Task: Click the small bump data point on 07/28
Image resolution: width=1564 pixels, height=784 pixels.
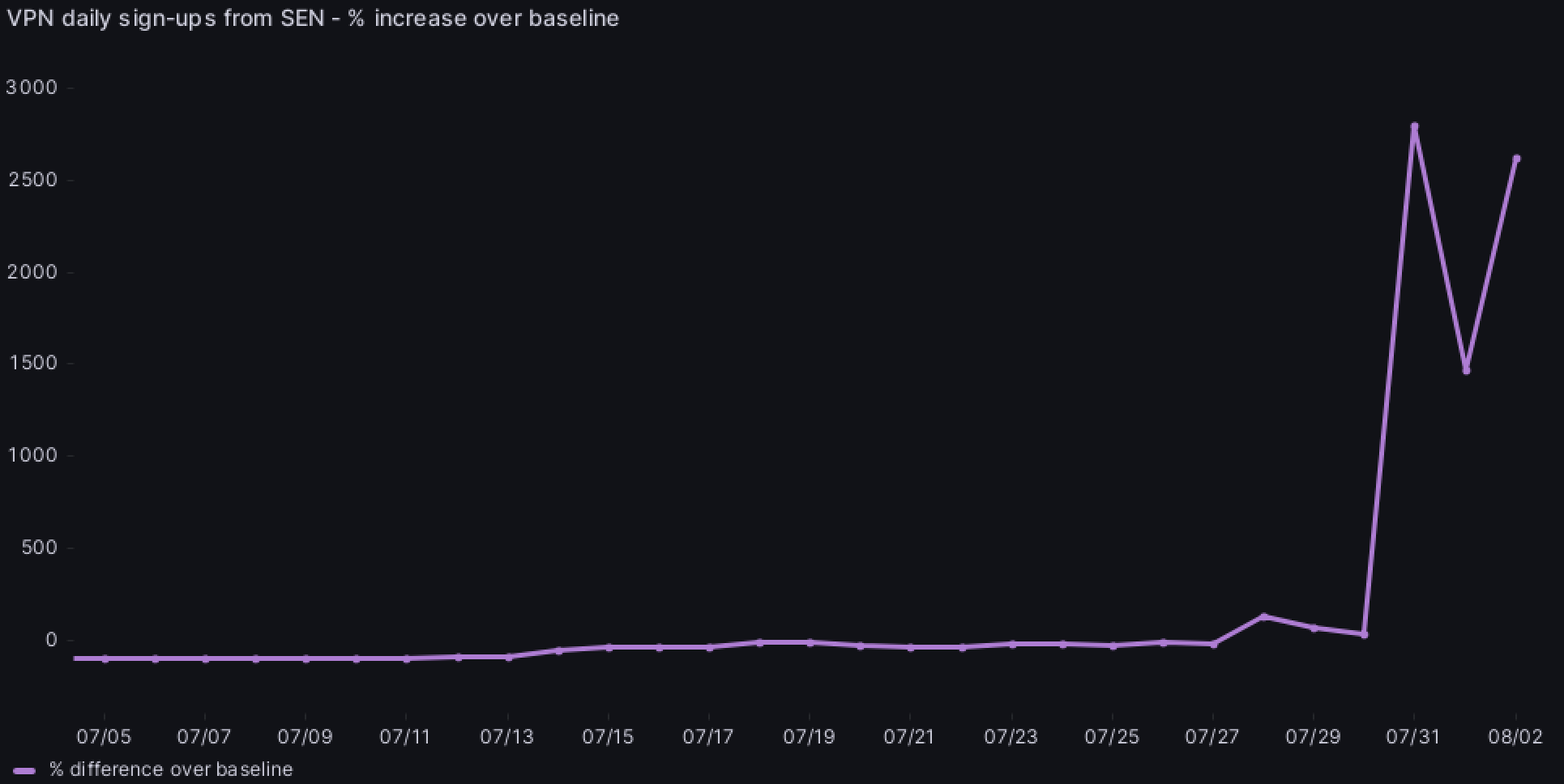Action: click(1263, 617)
